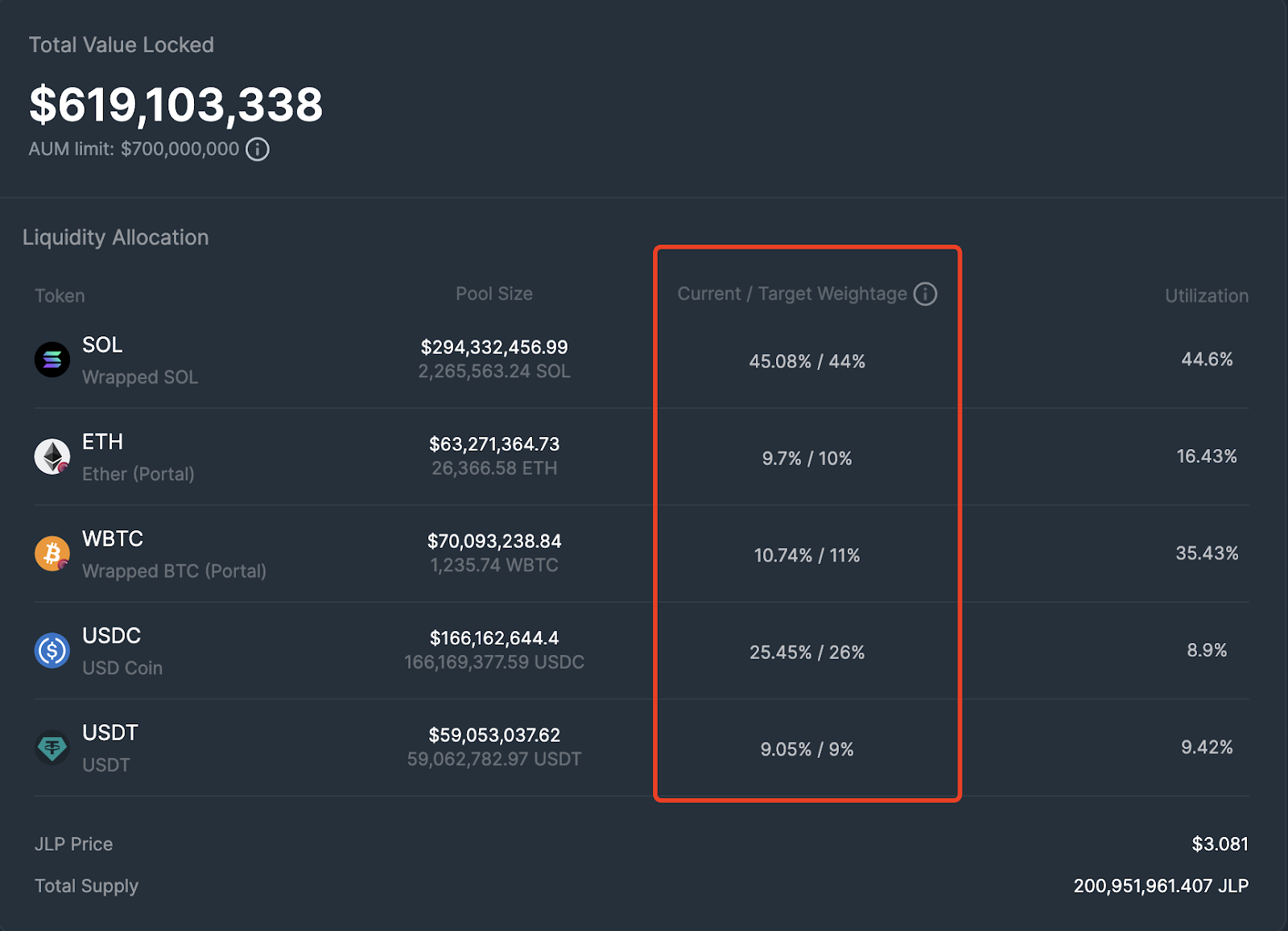Screen dimensions: 1288x931
Task: Click the ETH token icon
Action: tap(52, 456)
